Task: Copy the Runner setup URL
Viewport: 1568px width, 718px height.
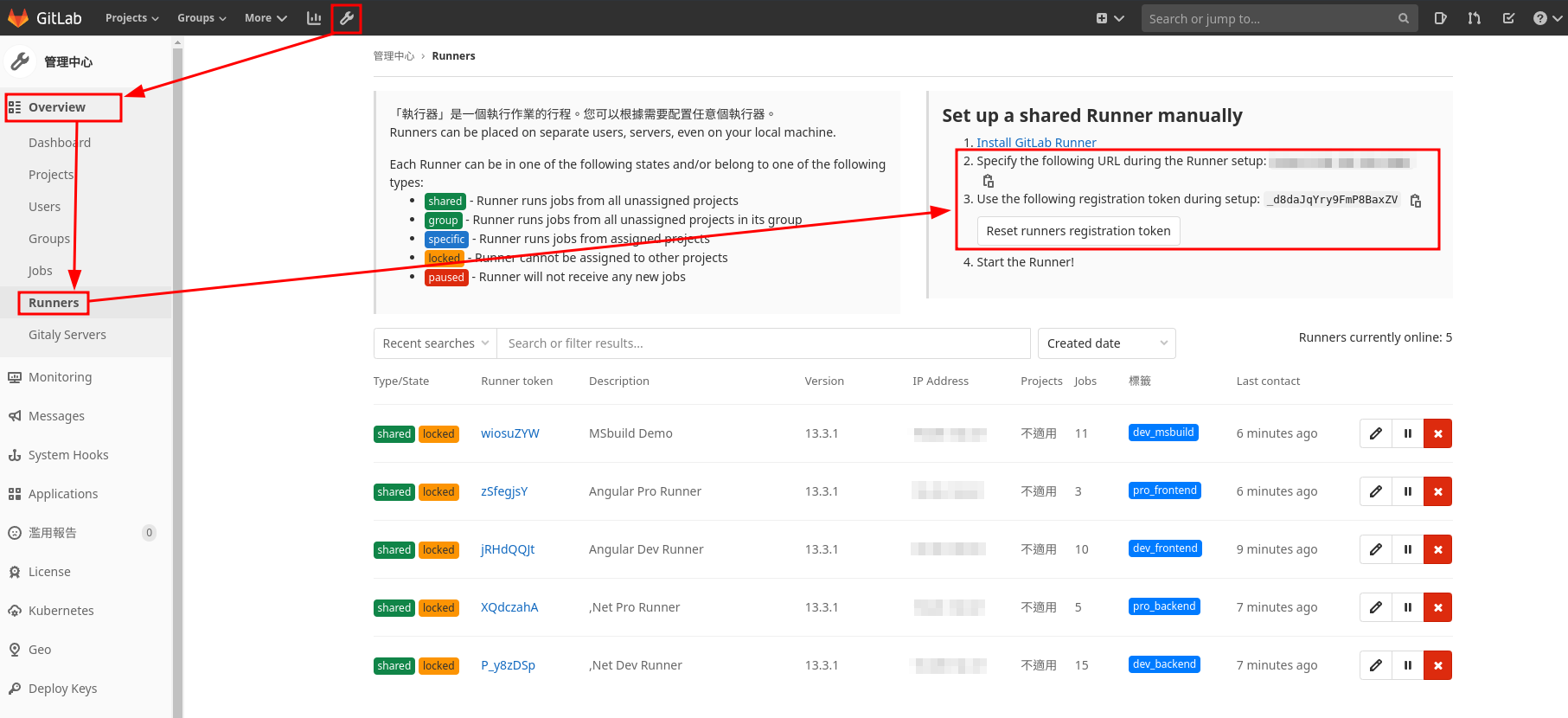Action: point(989,181)
